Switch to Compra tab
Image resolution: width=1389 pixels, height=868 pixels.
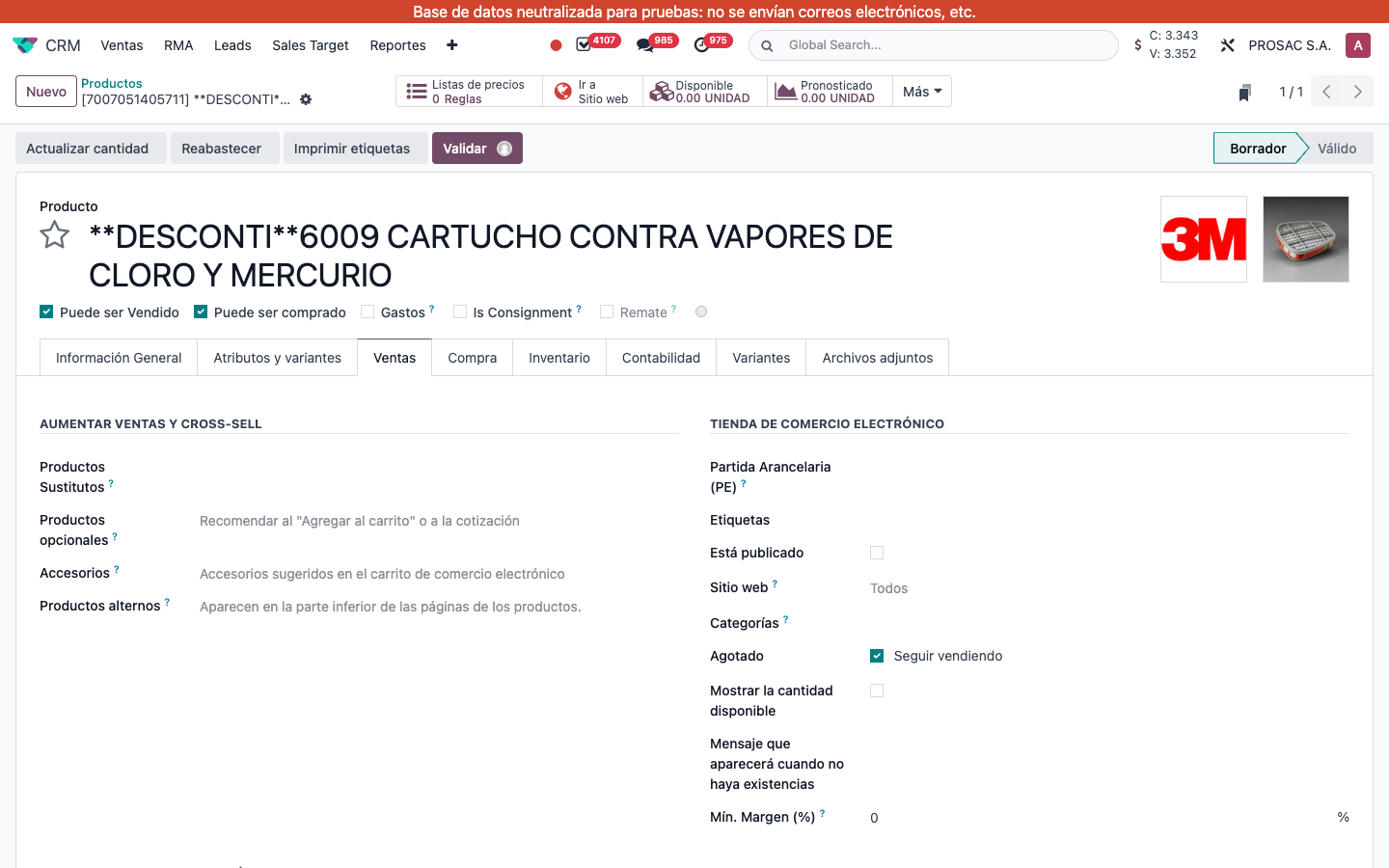[473, 358]
